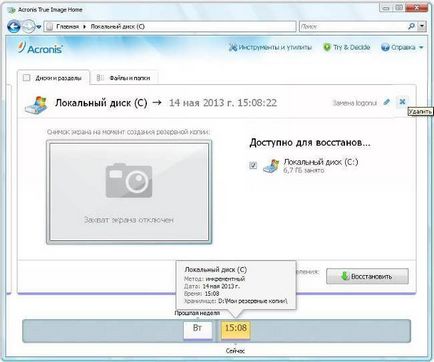Toggle the 'Локальный диск (C:)' checkbox

(x=253, y=165)
